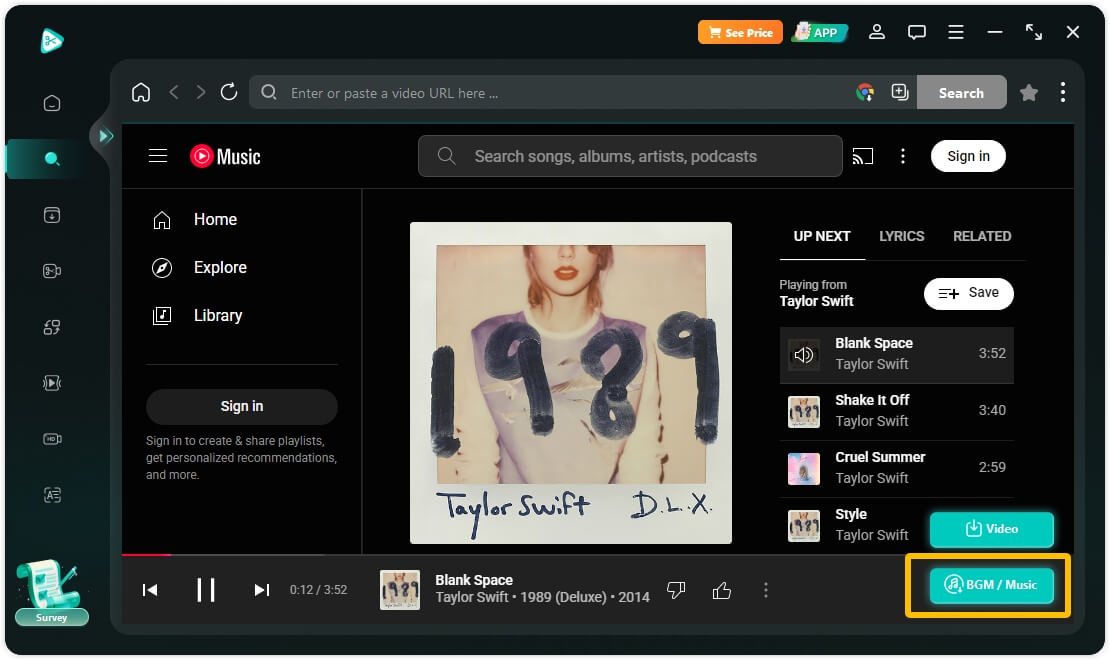This screenshot has width=1110, height=660.
Task: Play Style from the queue
Action: point(852,525)
